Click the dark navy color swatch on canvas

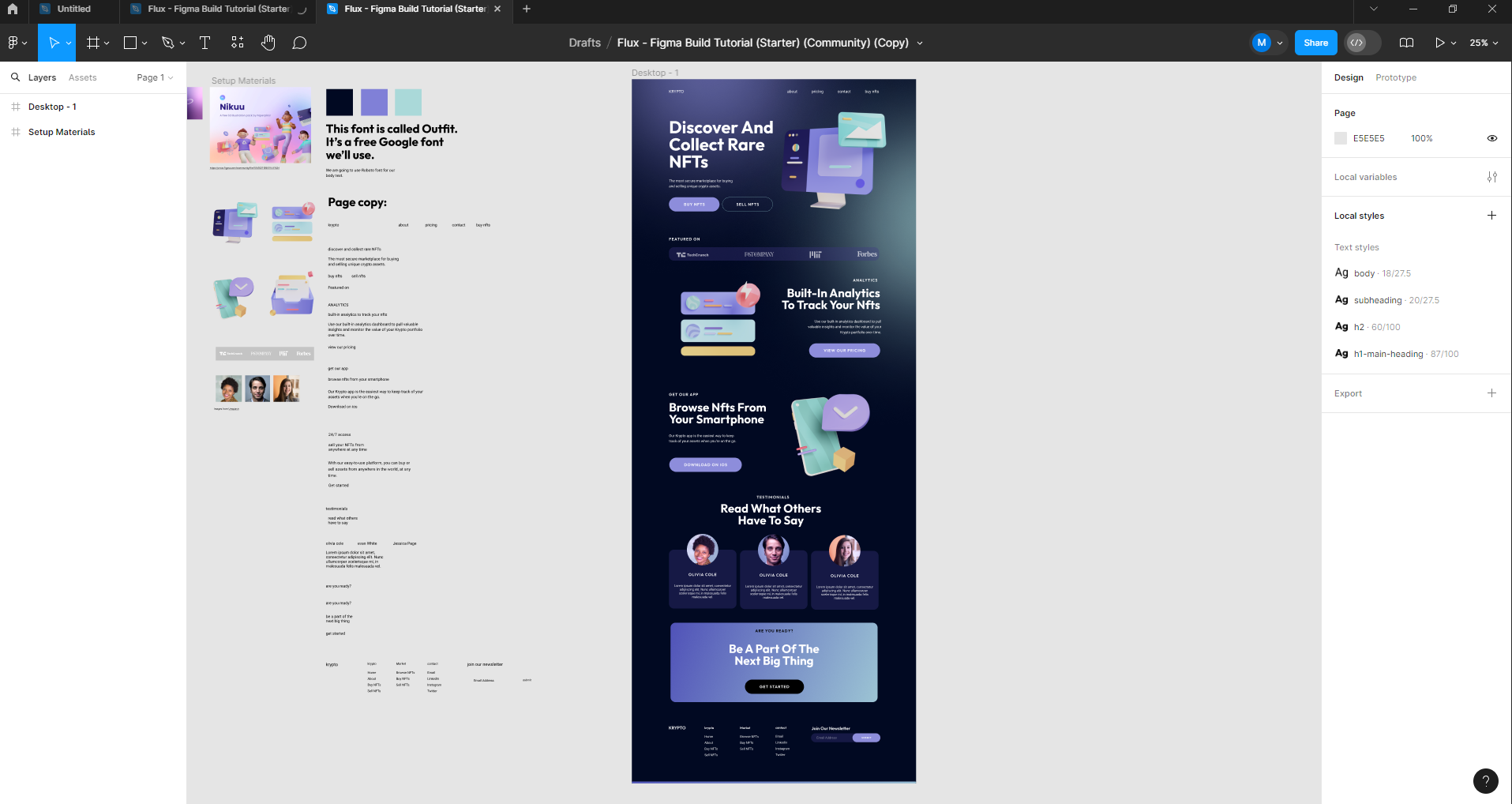click(340, 102)
